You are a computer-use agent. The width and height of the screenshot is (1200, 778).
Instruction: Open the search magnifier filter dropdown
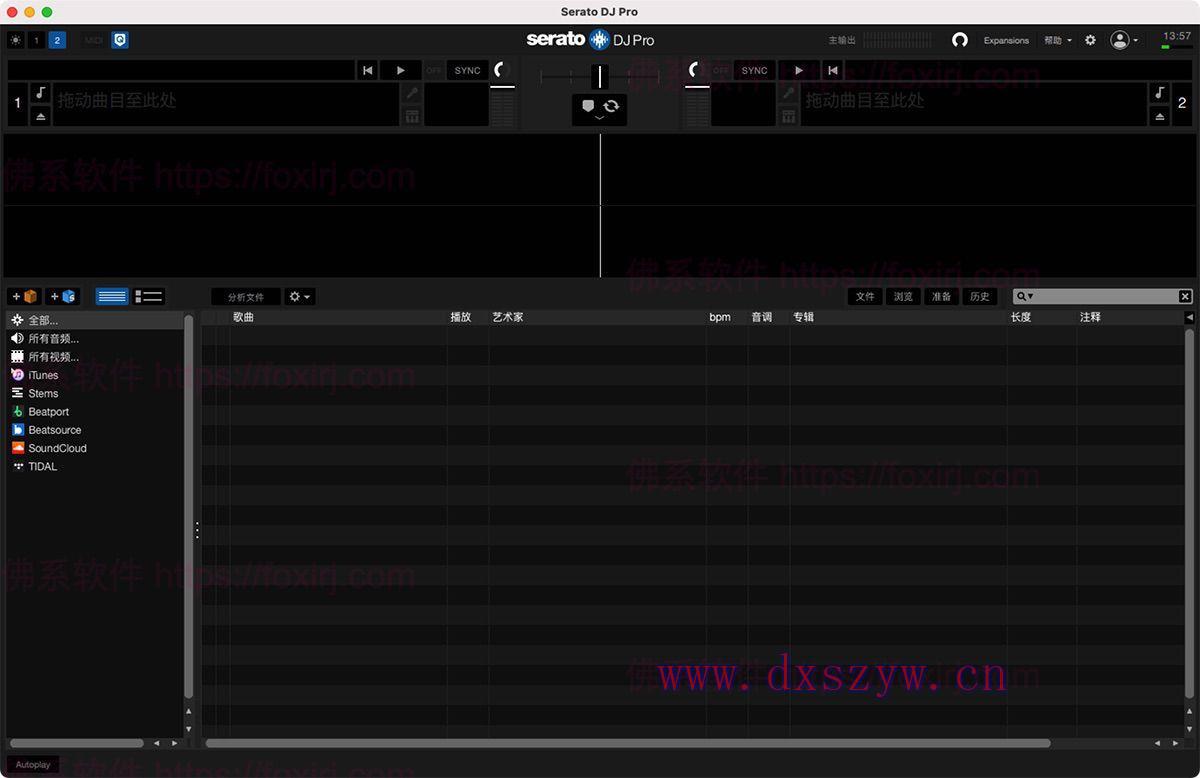[x=1025, y=296]
